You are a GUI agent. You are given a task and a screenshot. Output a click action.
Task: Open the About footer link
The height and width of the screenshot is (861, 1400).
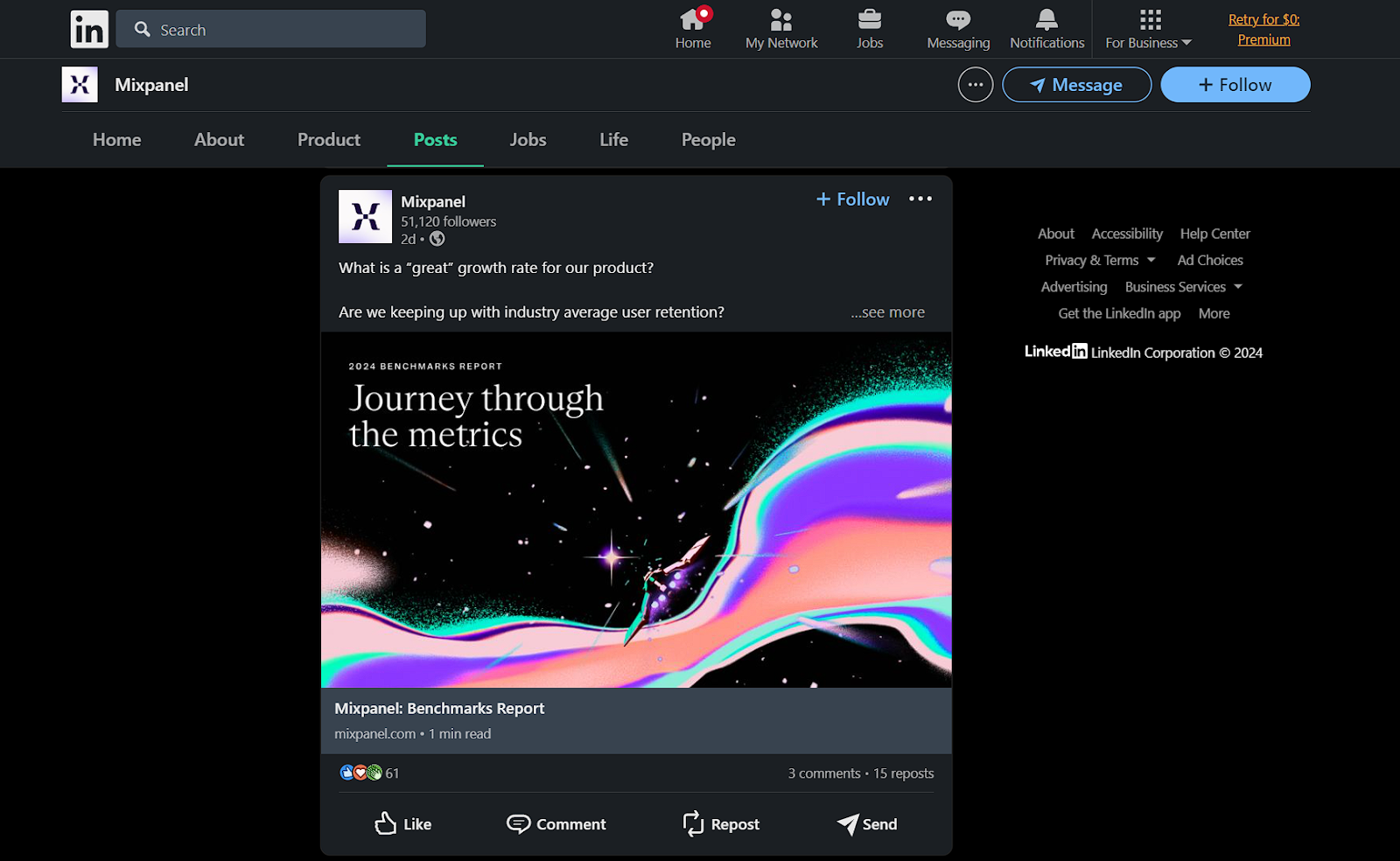point(1056,234)
